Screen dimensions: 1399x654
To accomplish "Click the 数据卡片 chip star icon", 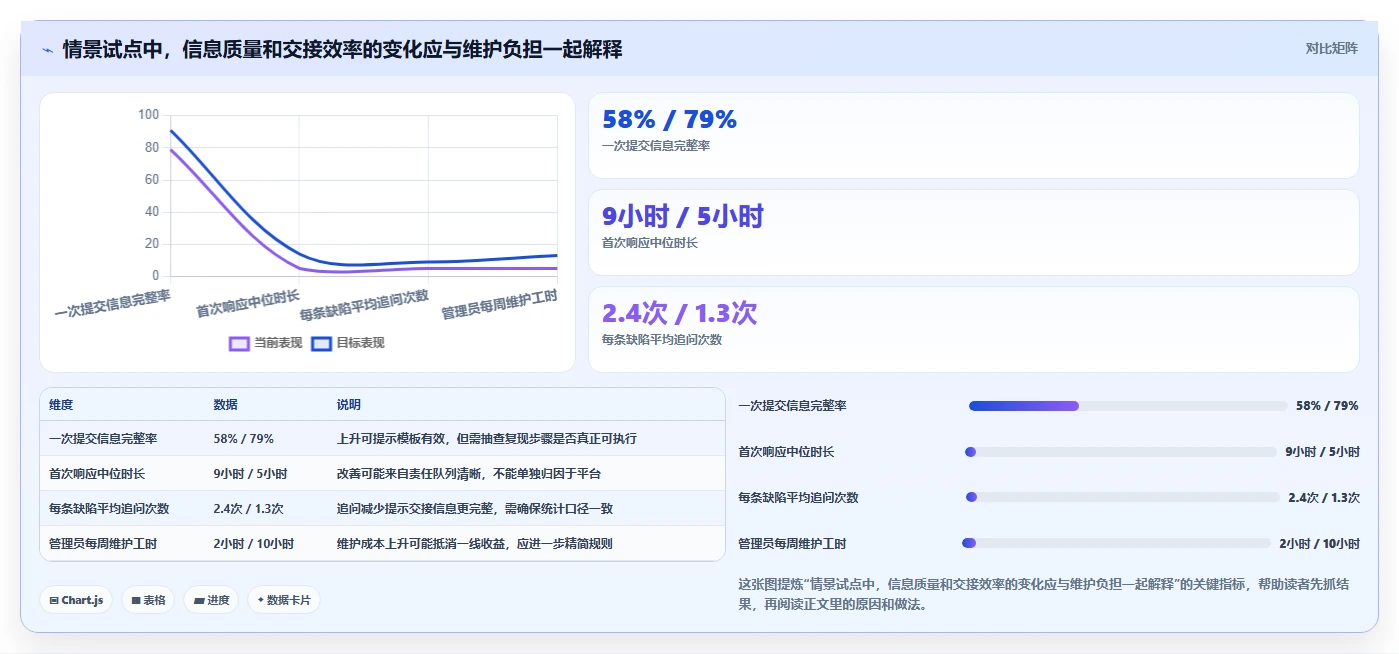I will pyautogui.click(x=261, y=600).
